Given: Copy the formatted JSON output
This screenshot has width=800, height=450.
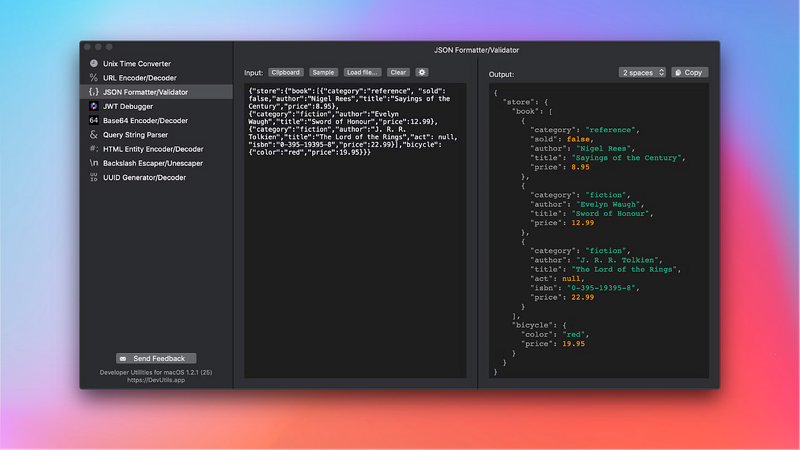Looking at the screenshot, I should (689, 72).
